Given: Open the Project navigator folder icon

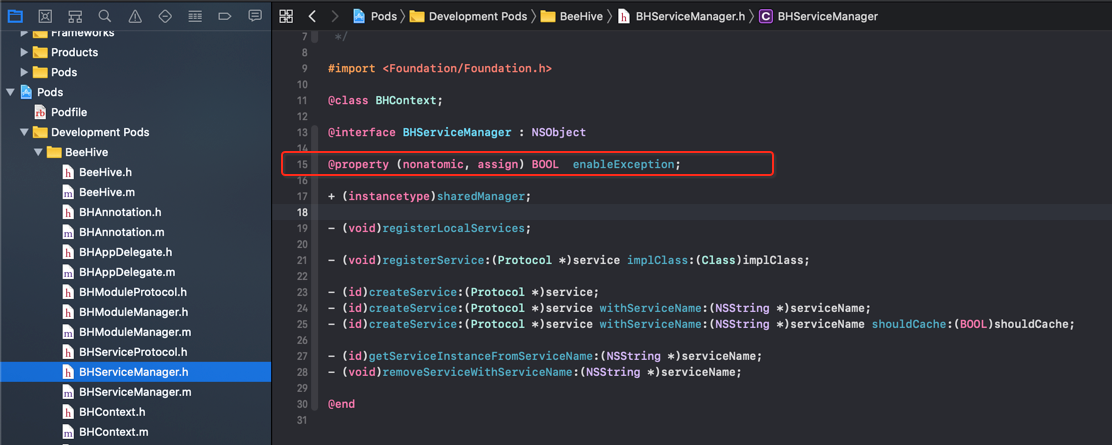Looking at the screenshot, I should click(x=15, y=16).
